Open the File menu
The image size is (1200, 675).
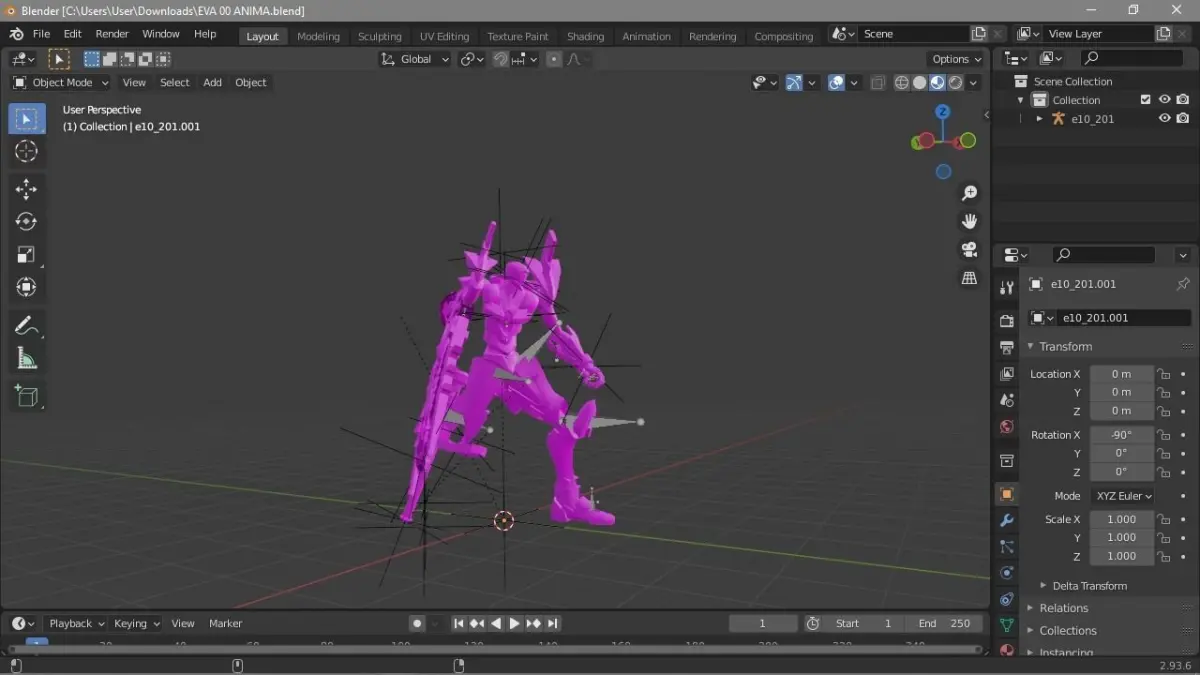(x=41, y=34)
